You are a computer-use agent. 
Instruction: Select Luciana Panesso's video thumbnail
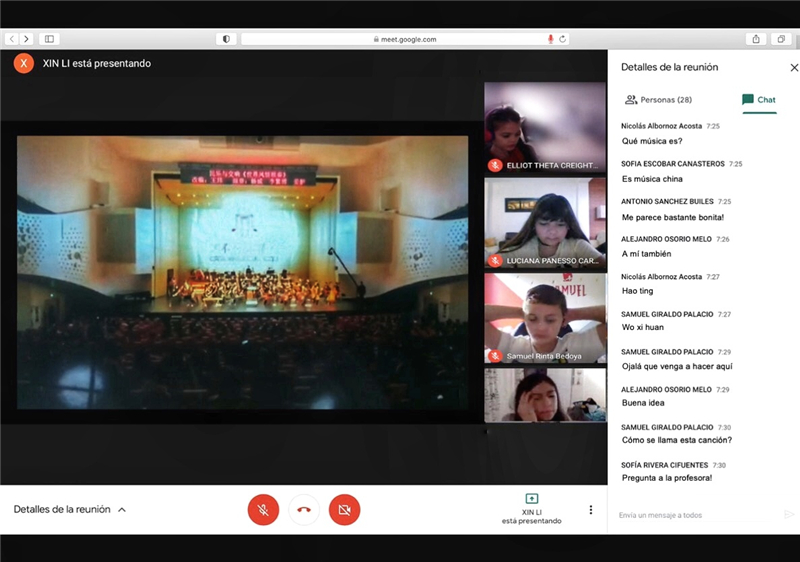pyautogui.click(x=545, y=223)
